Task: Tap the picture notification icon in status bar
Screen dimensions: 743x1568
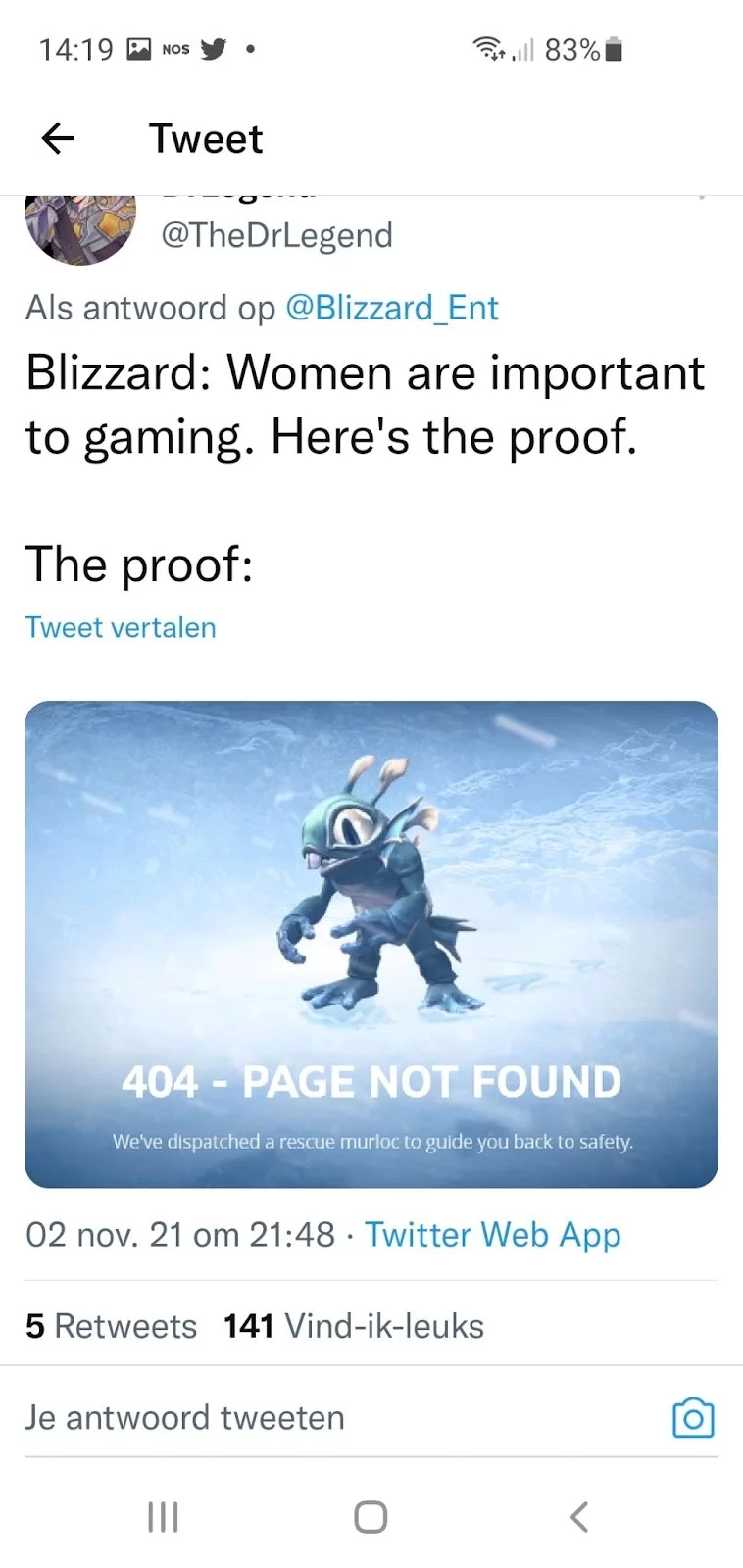Action: (x=140, y=49)
